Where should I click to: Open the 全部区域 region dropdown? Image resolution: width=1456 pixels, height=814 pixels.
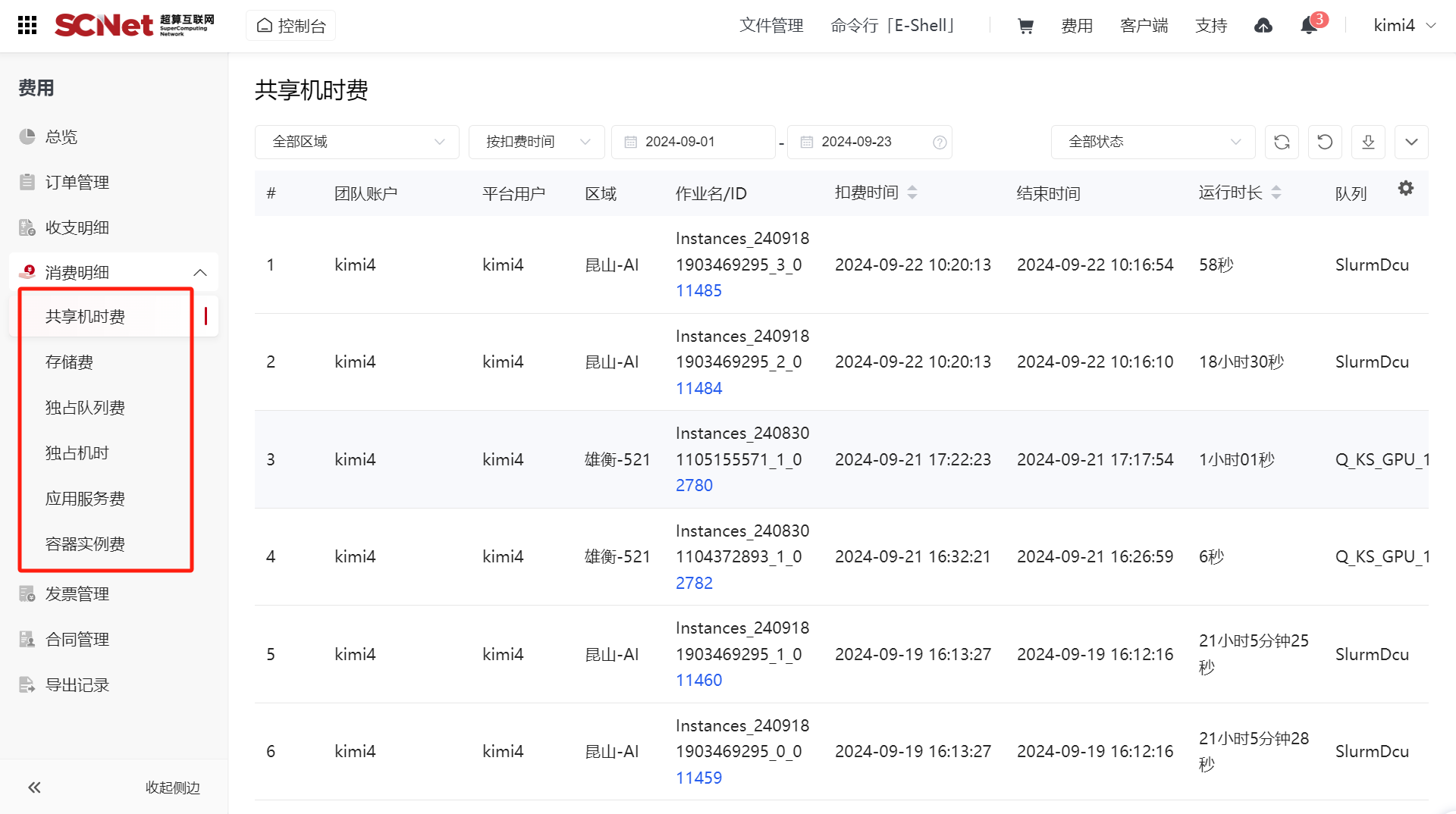coord(357,142)
